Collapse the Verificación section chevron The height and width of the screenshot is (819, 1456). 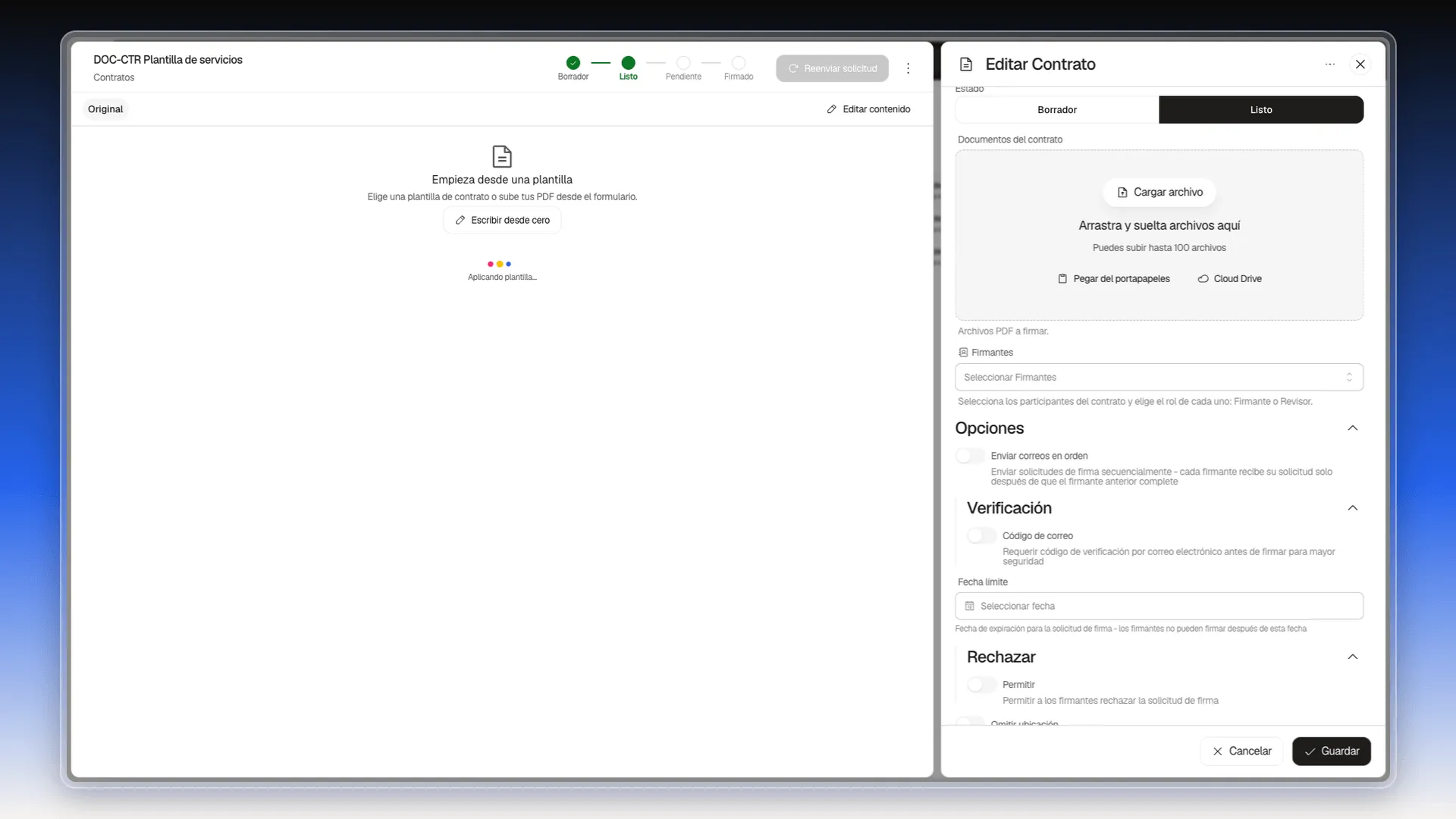point(1352,508)
